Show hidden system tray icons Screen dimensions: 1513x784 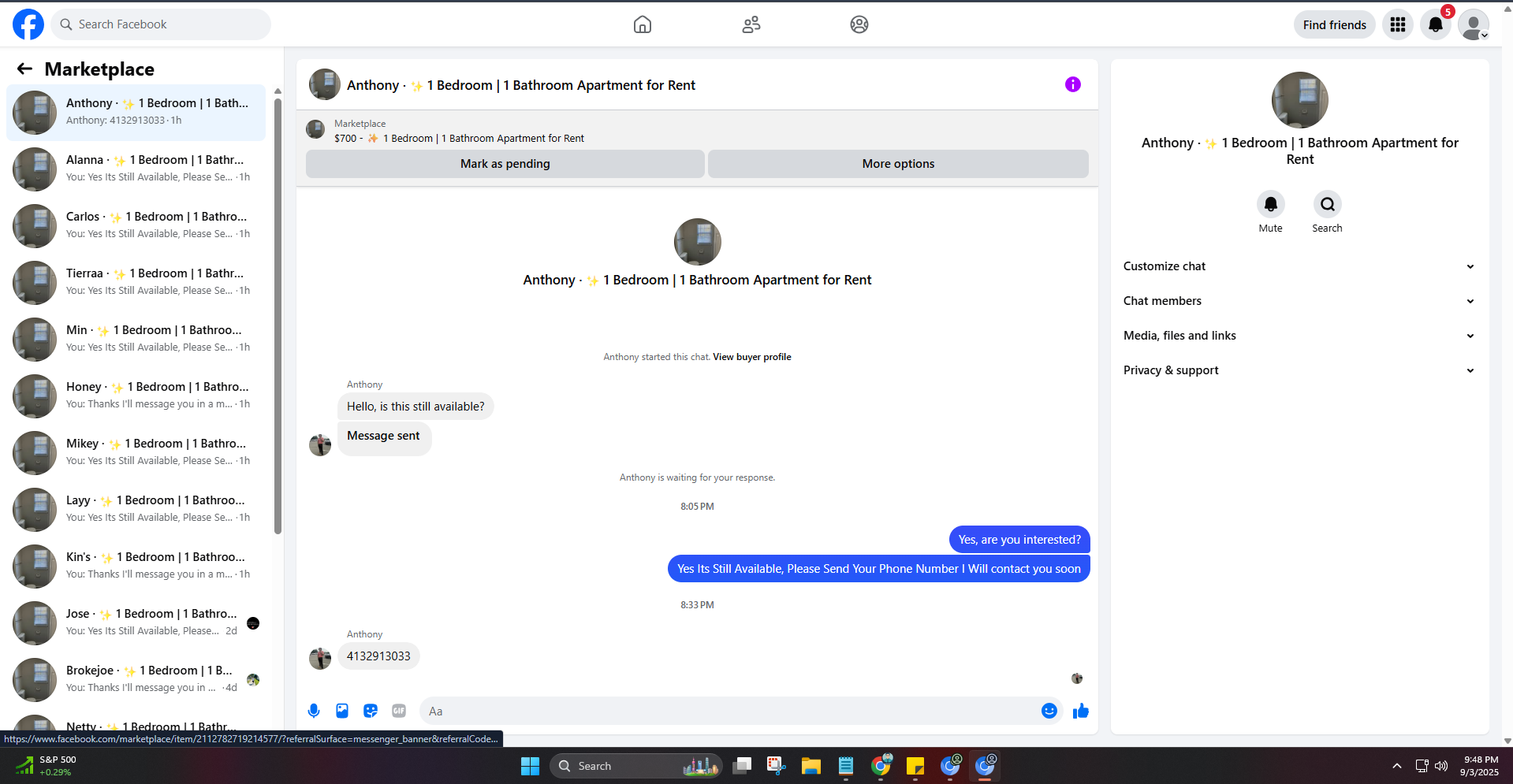1397,766
